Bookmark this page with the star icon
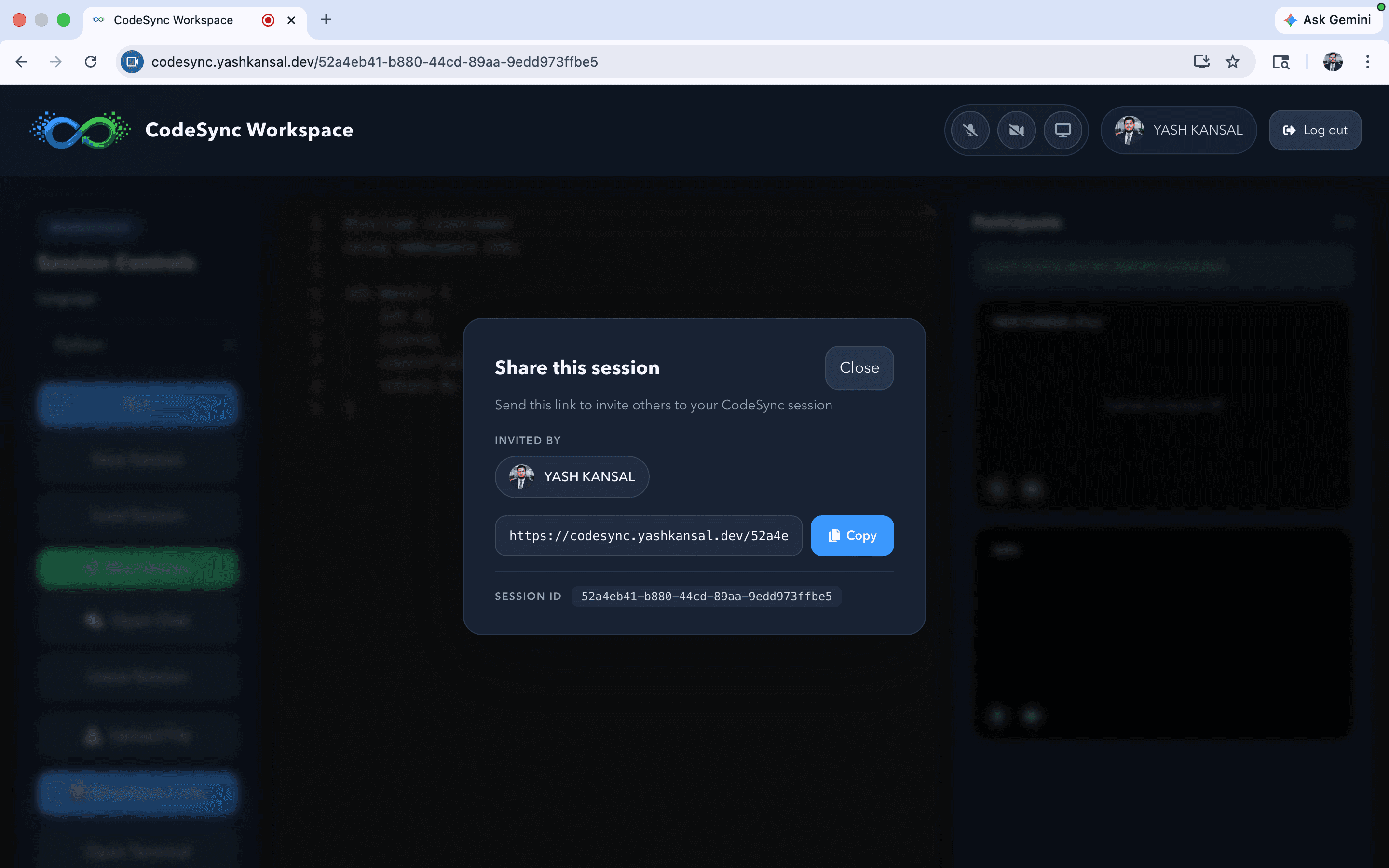1389x868 pixels. click(x=1233, y=61)
